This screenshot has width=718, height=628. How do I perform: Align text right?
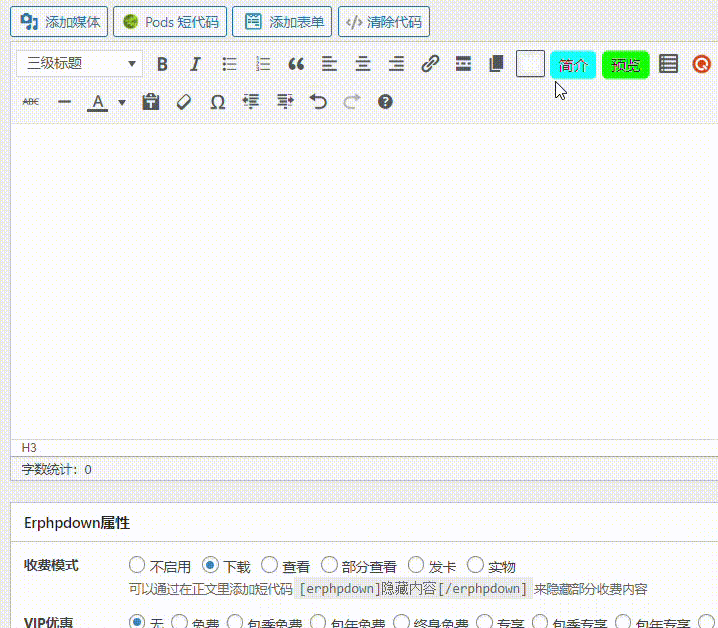coord(397,64)
